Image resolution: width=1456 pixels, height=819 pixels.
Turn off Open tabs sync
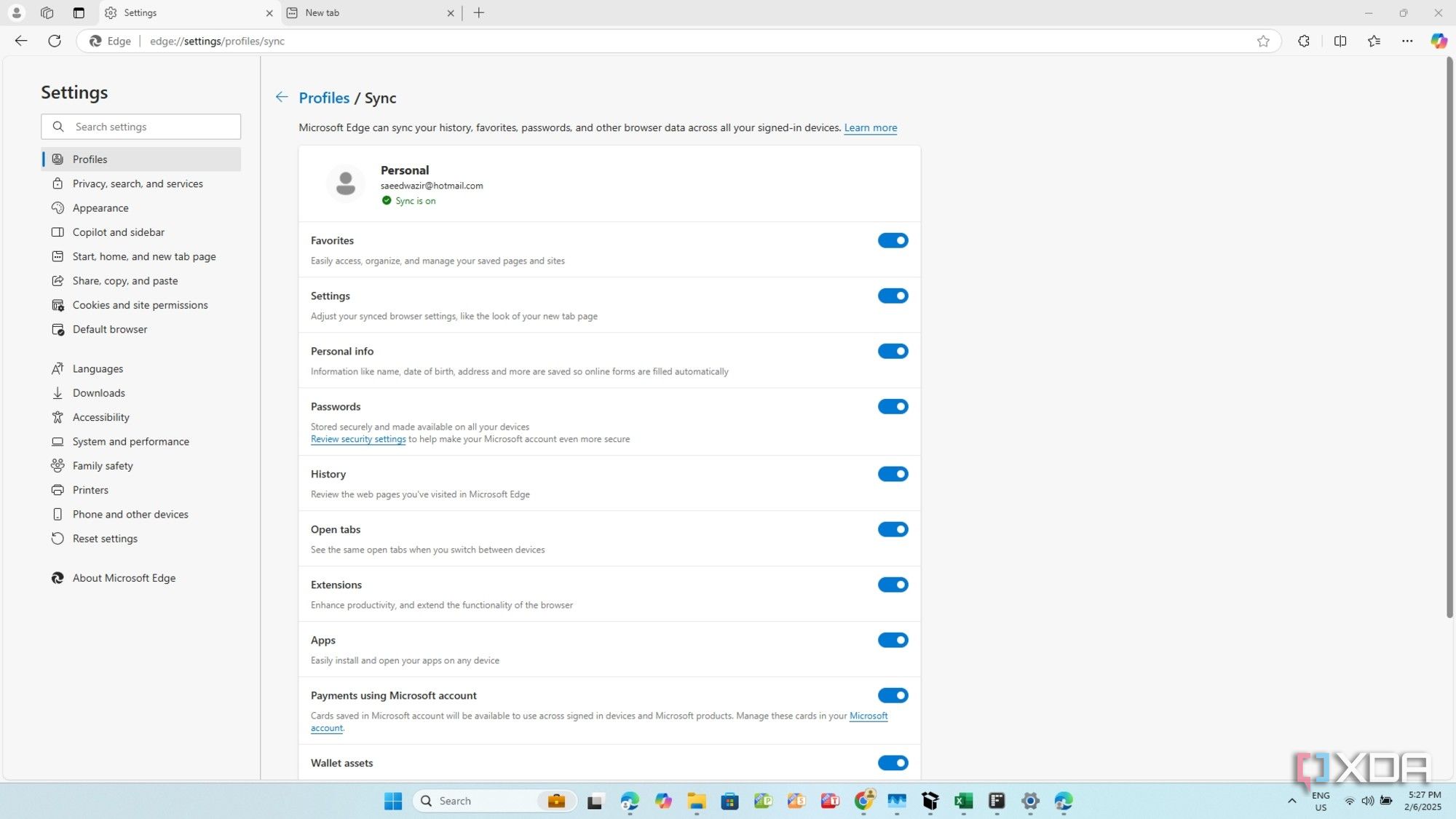coord(893,529)
